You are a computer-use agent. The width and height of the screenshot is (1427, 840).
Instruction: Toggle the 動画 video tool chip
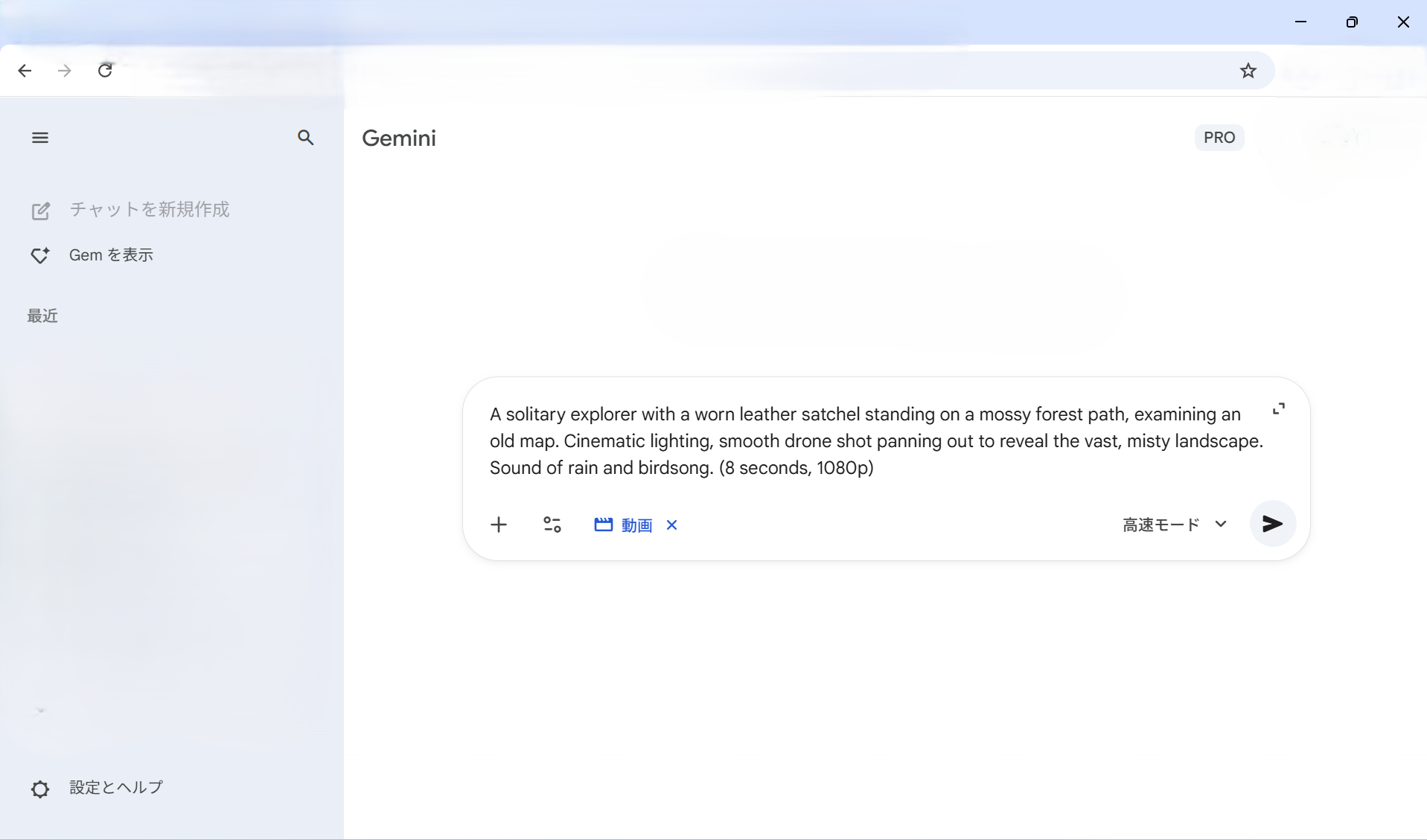624,525
